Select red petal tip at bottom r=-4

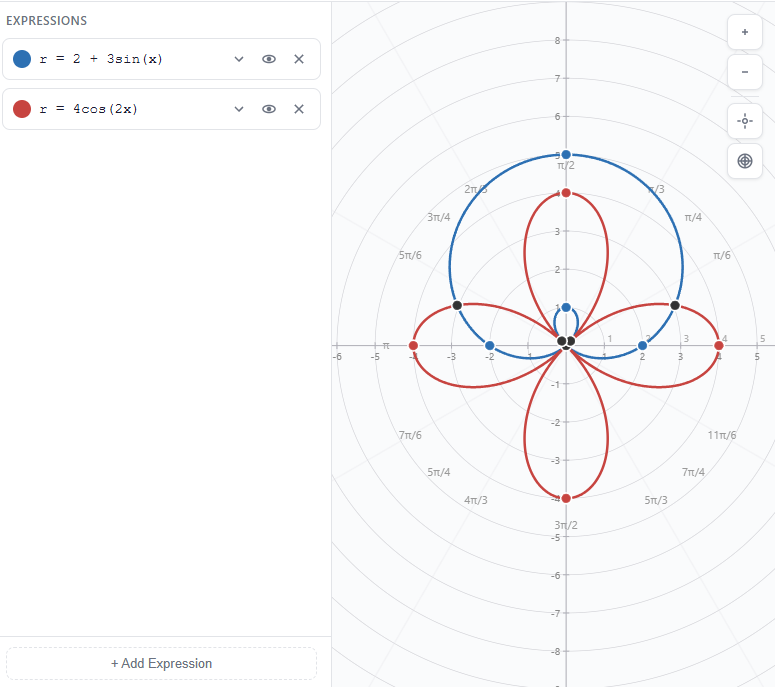tap(566, 498)
